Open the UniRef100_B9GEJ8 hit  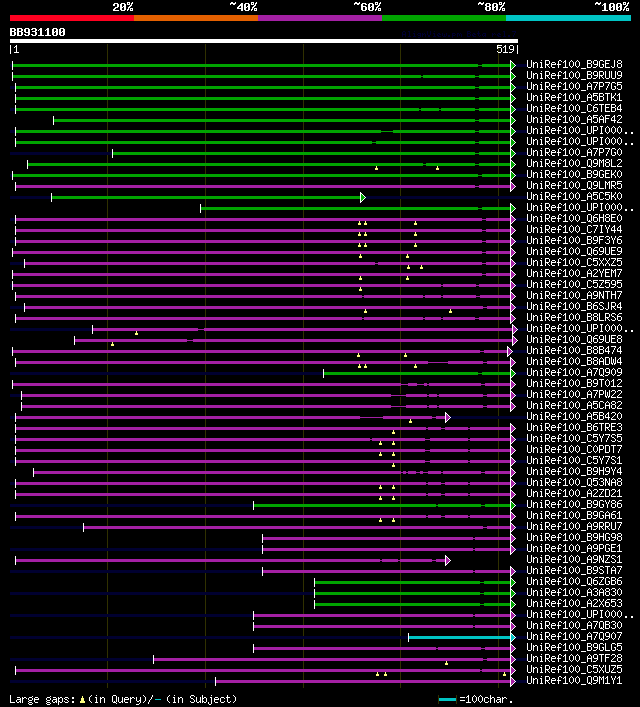pyautogui.click(x=574, y=64)
